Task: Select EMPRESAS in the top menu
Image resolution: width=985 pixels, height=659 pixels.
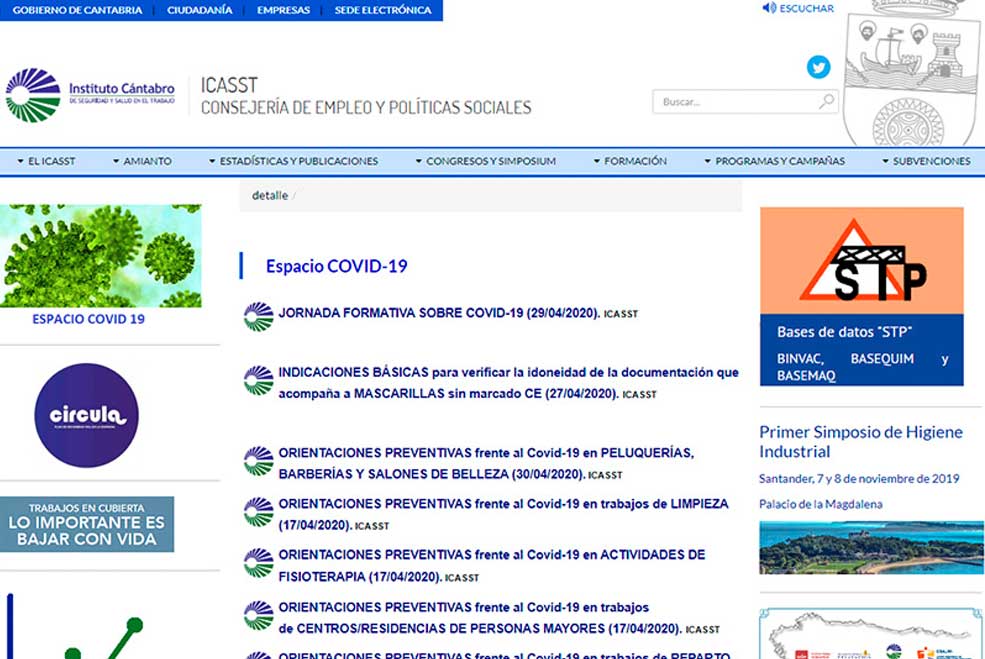Action: 283,10
